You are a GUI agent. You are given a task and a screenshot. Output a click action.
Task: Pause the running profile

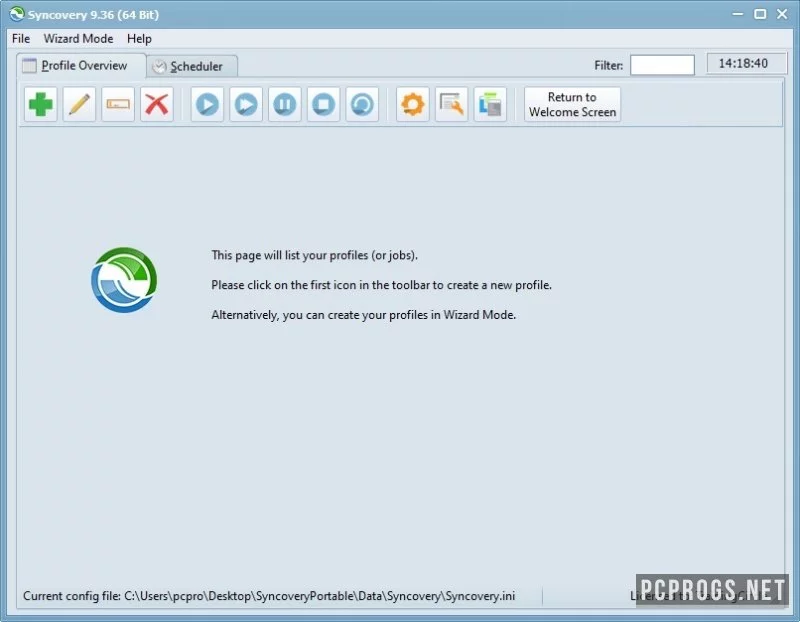coord(285,105)
